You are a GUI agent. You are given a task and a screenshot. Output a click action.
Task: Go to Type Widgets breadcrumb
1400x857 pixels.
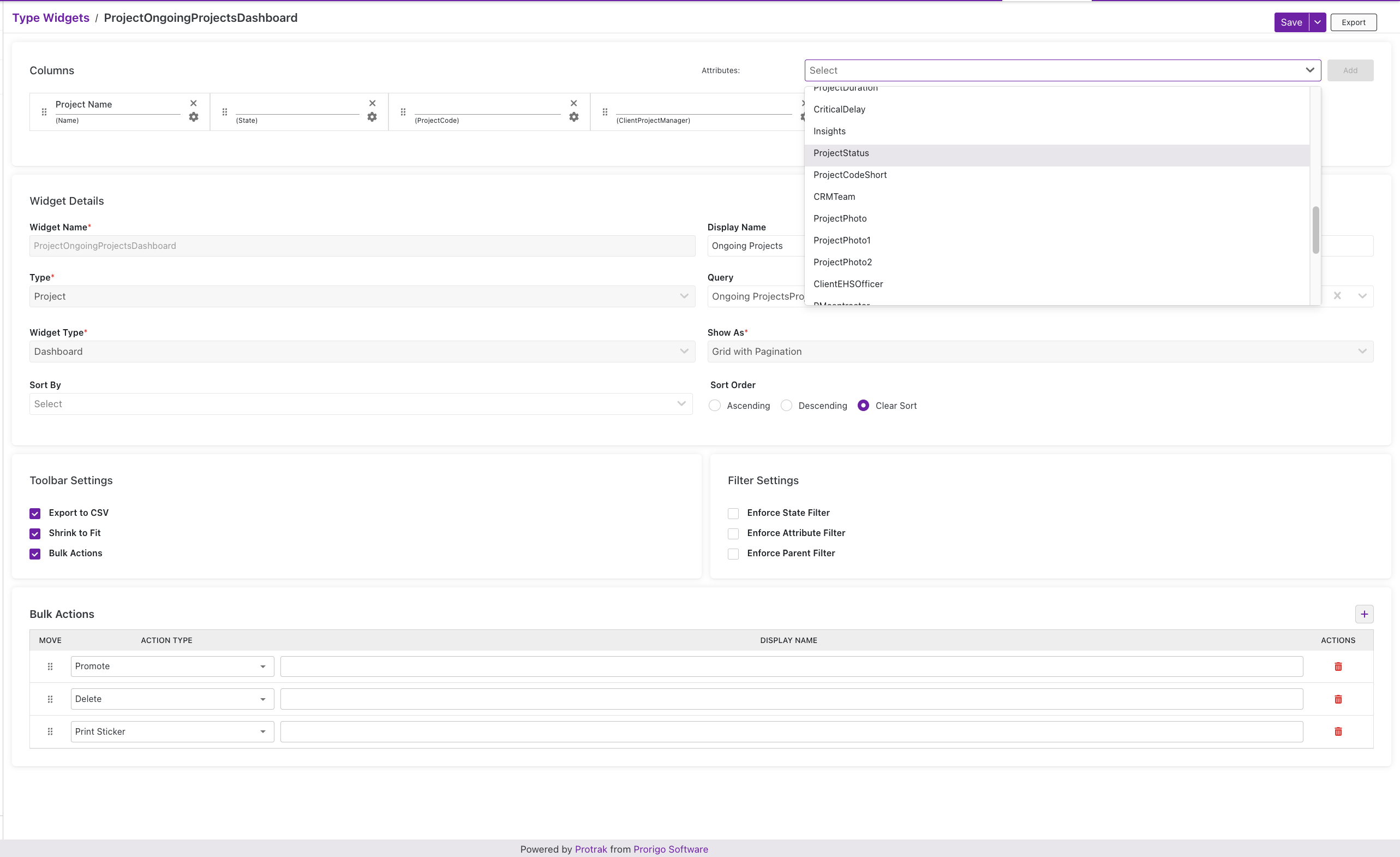pos(51,17)
